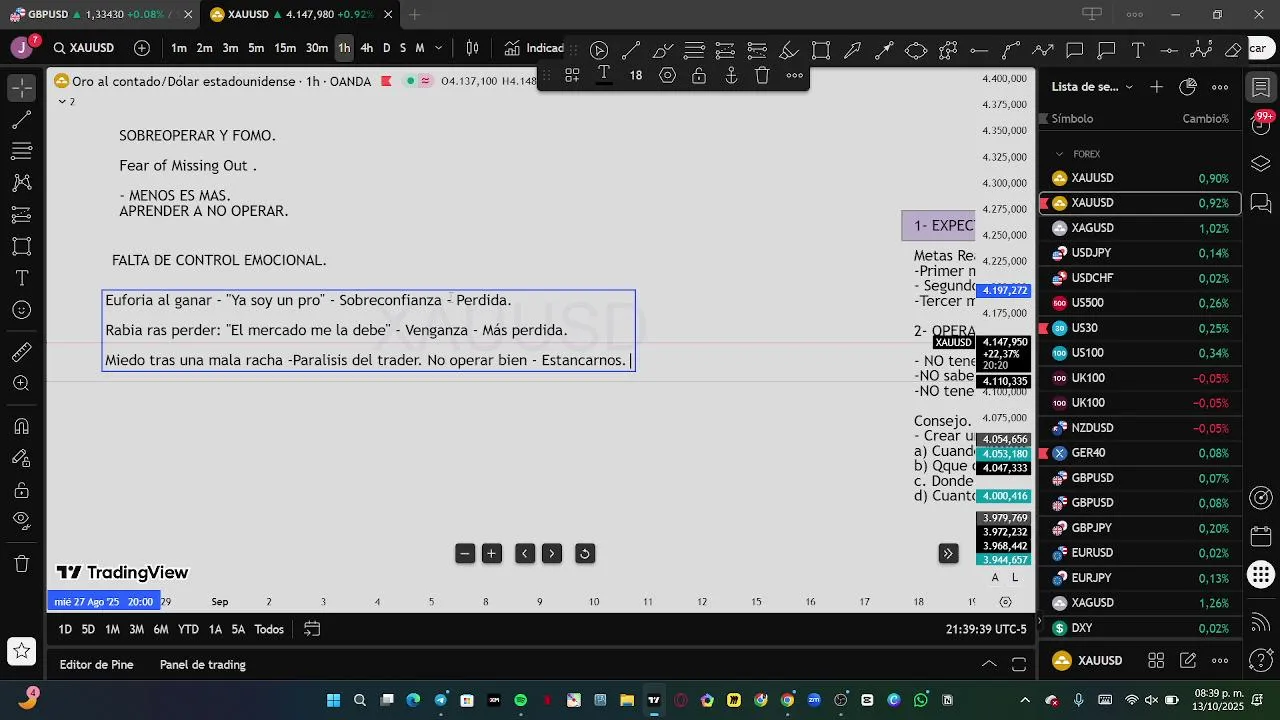Open text drawing settings hexagon icon
The height and width of the screenshot is (720, 1280).
tap(667, 75)
